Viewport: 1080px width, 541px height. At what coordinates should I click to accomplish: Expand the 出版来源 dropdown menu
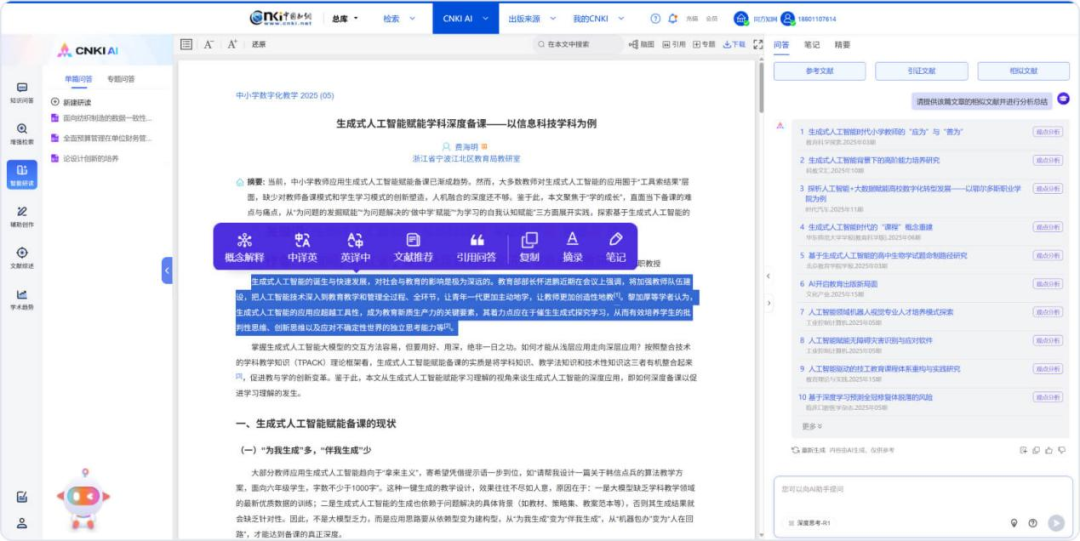click(x=528, y=18)
